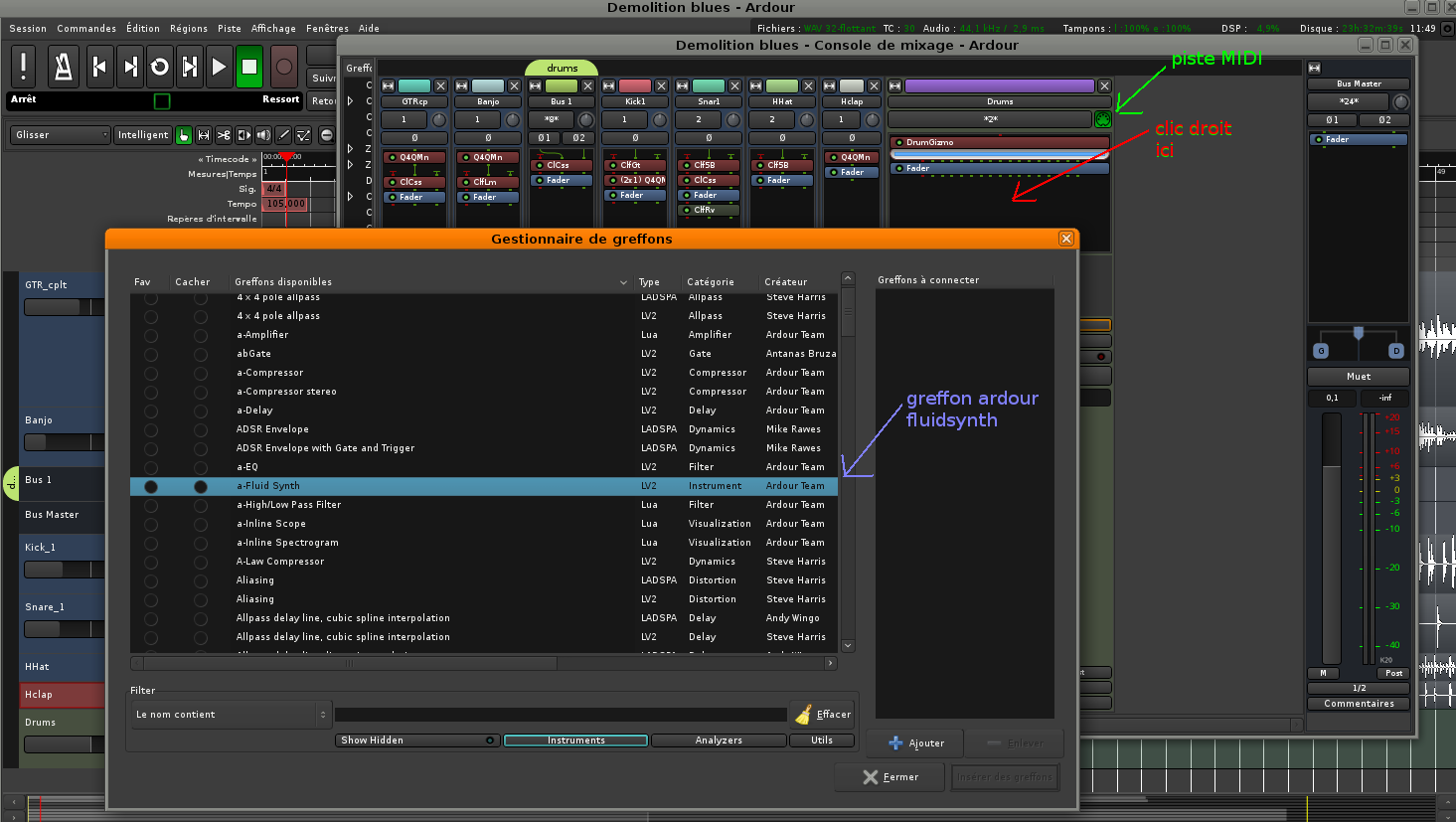Toggle the metronome click icon
The height and width of the screenshot is (822, 1456).
click(63, 67)
